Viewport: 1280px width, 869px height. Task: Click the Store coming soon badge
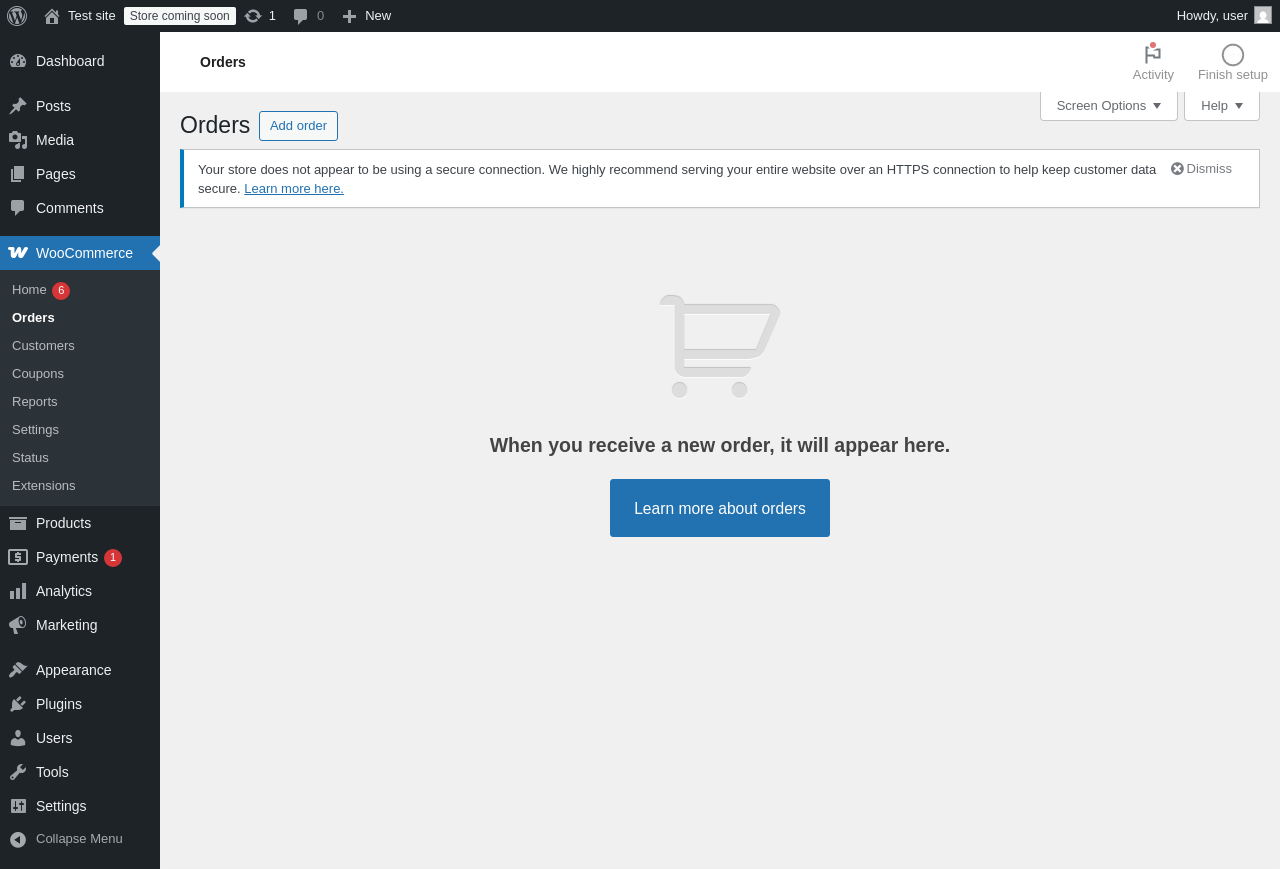[180, 16]
